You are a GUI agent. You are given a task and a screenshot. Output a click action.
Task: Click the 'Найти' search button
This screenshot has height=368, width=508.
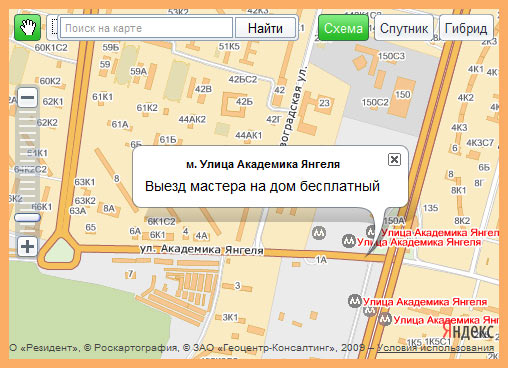tap(265, 28)
